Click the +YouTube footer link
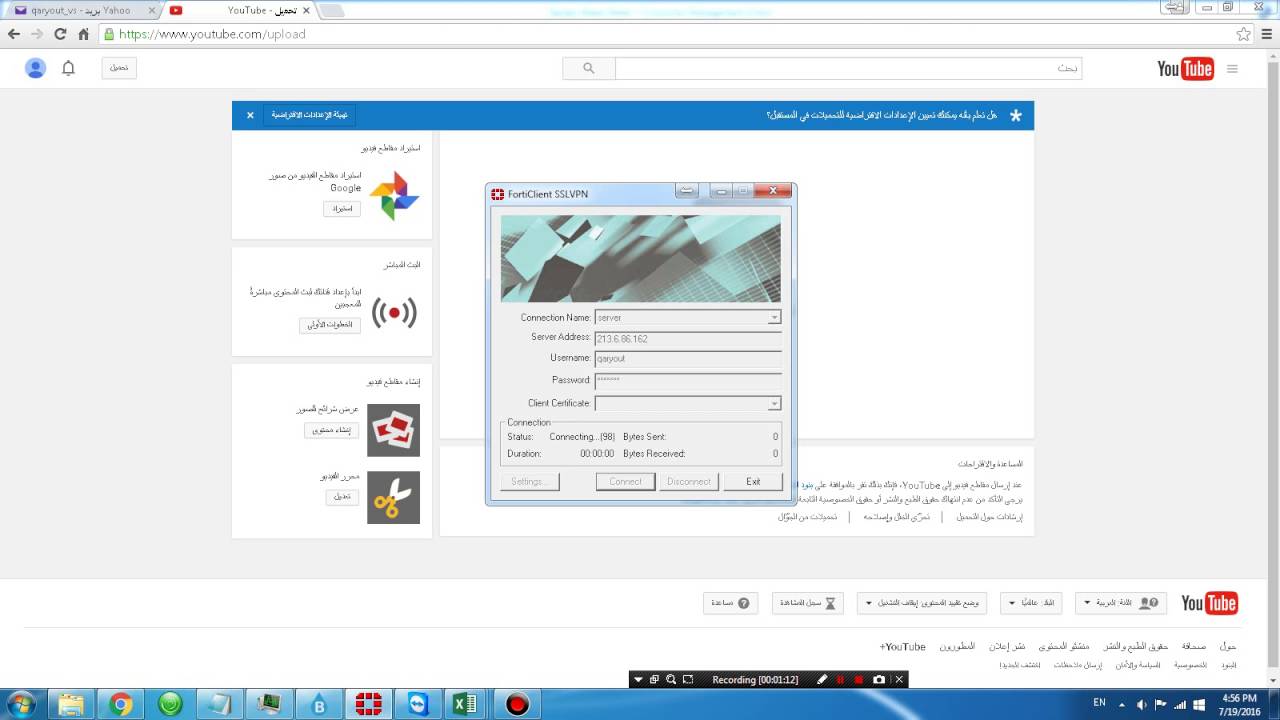 click(903, 647)
